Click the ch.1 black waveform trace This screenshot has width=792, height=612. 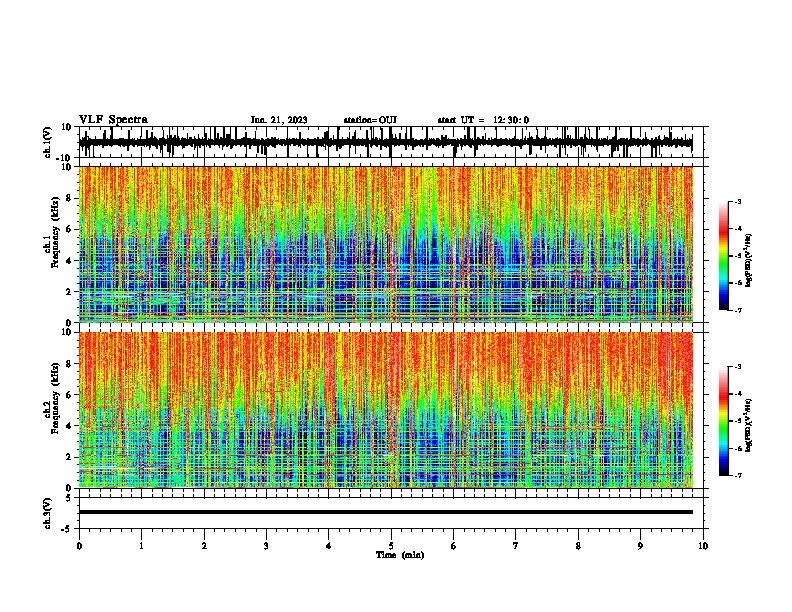tap(385, 142)
